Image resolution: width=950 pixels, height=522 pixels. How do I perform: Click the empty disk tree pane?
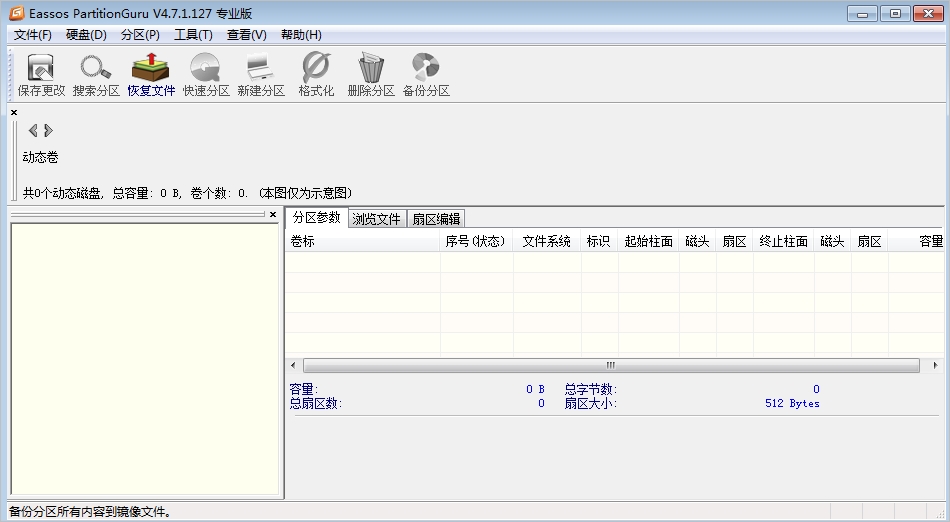coord(145,359)
